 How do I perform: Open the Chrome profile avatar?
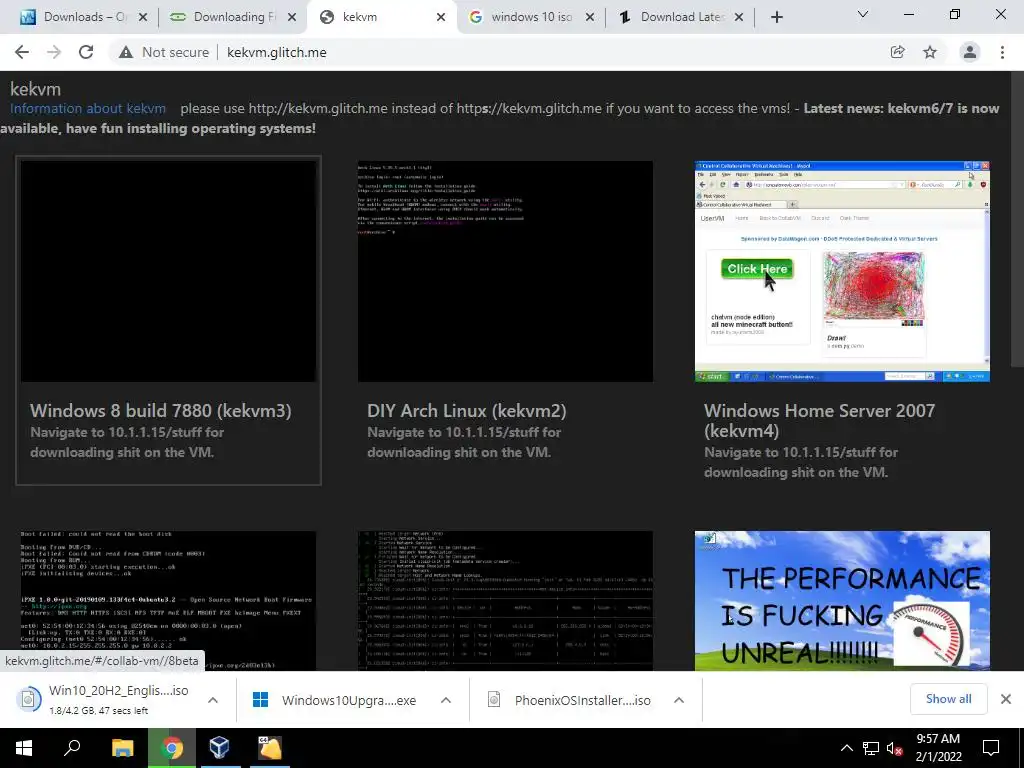tap(970, 52)
